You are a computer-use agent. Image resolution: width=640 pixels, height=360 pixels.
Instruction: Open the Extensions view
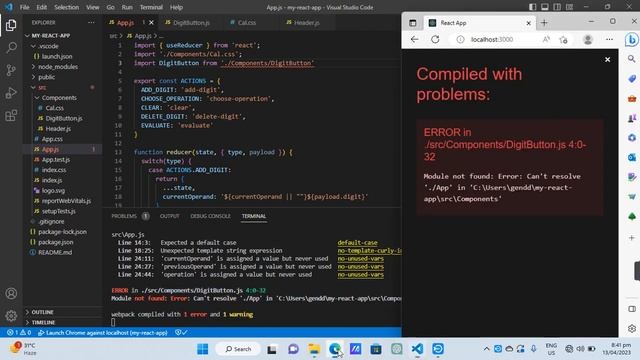[11, 116]
